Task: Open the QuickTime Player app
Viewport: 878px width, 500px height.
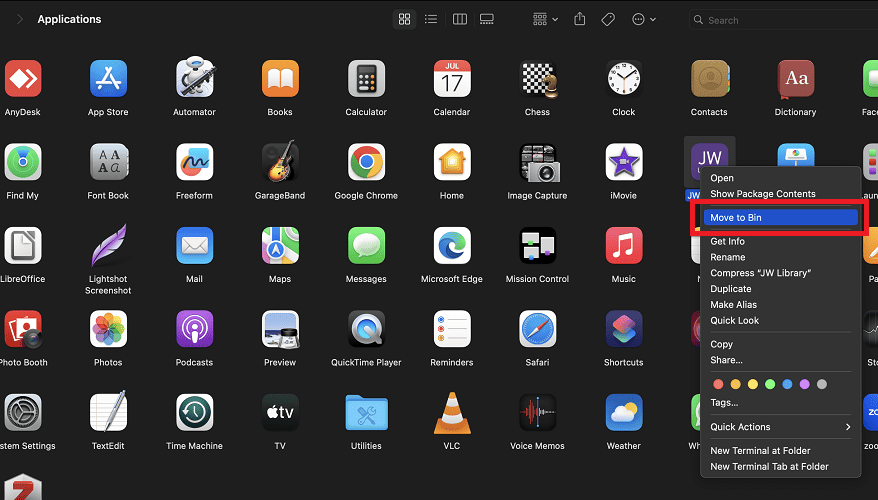Action: click(366, 329)
